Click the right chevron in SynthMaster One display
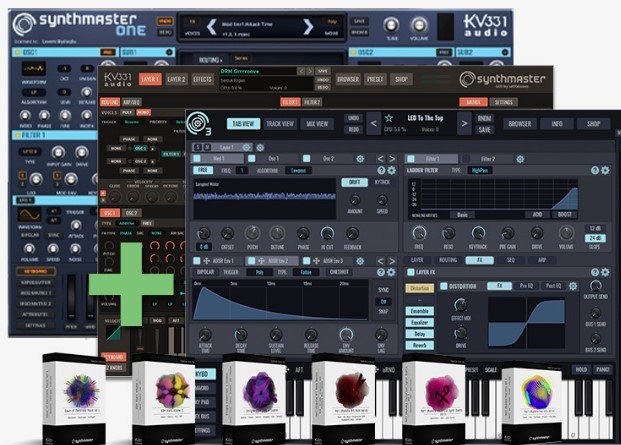This screenshot has width=621, height=445. pos(308,27)
